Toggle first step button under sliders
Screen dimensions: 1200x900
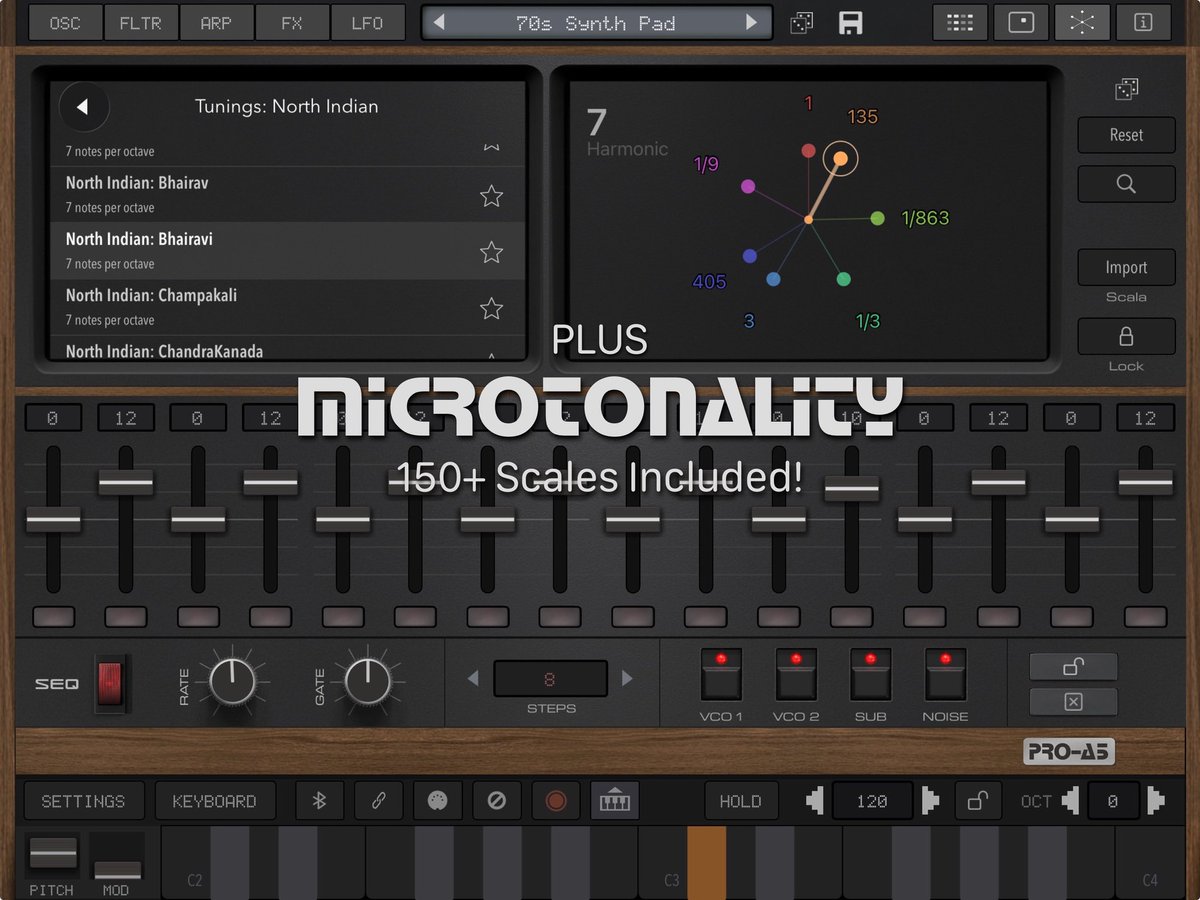[x=53, y=617]
